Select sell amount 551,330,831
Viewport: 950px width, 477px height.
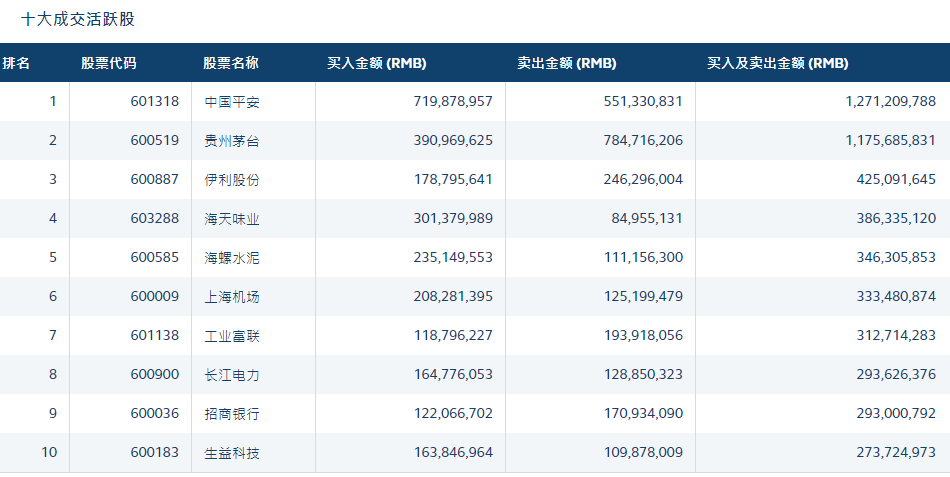[x=643, y=101]
